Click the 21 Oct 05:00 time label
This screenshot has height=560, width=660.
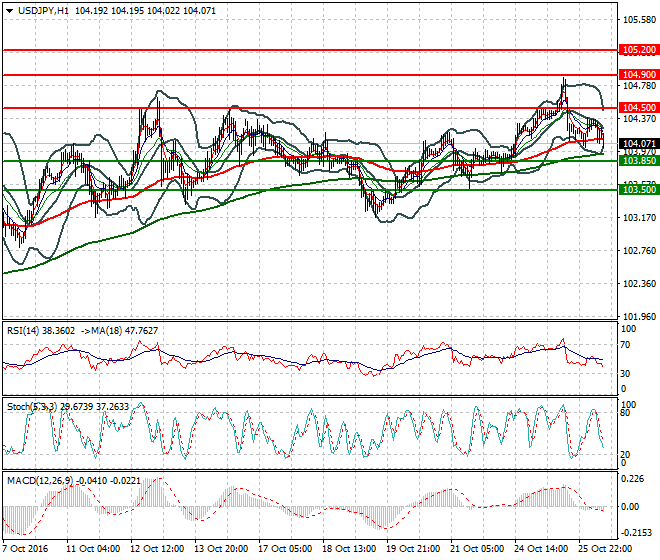477,549
